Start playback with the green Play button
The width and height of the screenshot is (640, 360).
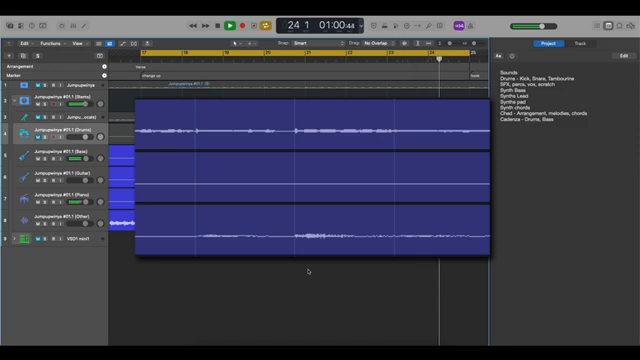[230, 26]
